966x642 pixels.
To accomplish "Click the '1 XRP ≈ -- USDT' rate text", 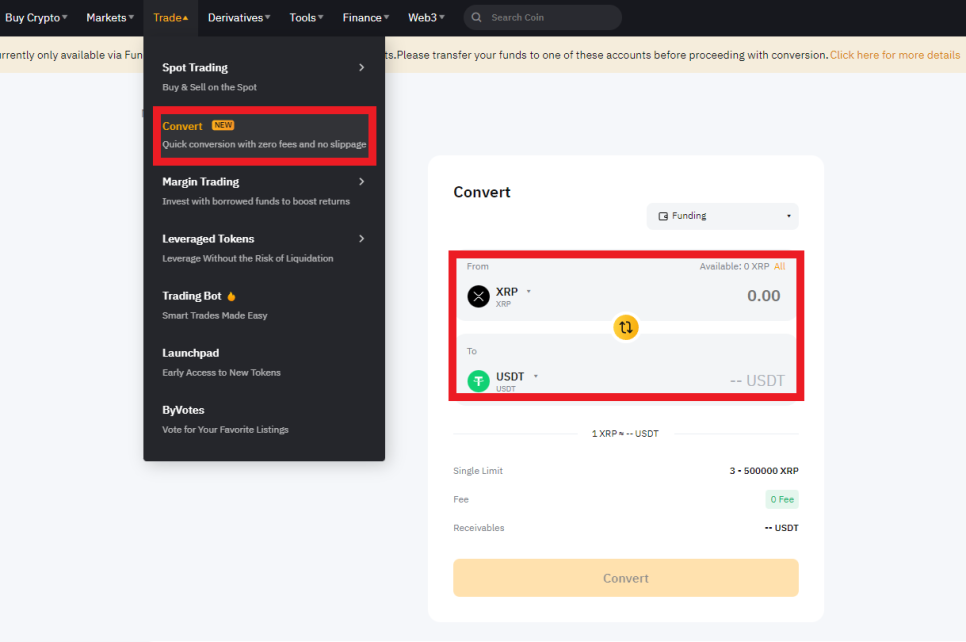I will [x=625, y=434].
